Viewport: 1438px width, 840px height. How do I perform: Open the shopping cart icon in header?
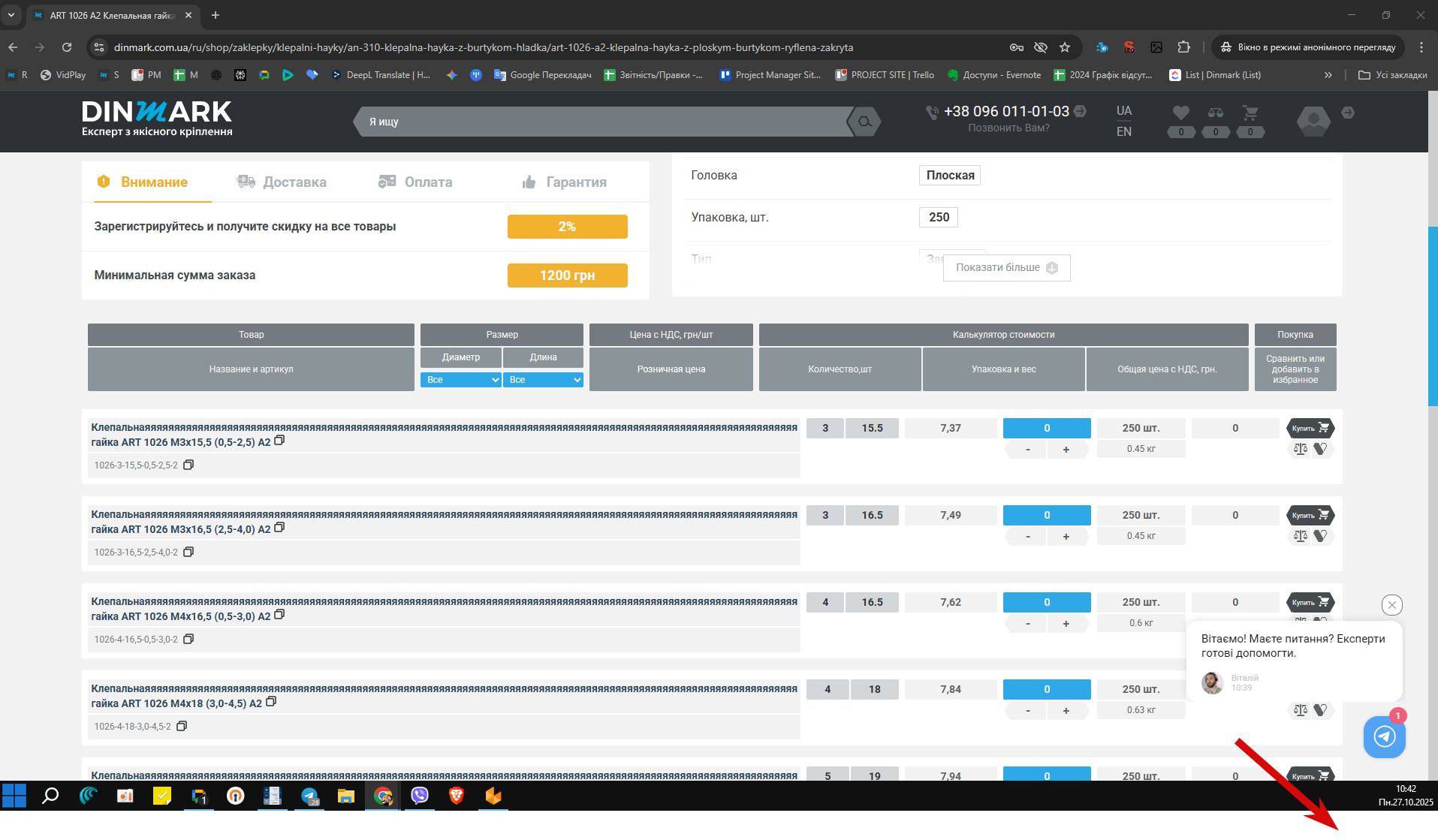click(x=1250, y=113)
